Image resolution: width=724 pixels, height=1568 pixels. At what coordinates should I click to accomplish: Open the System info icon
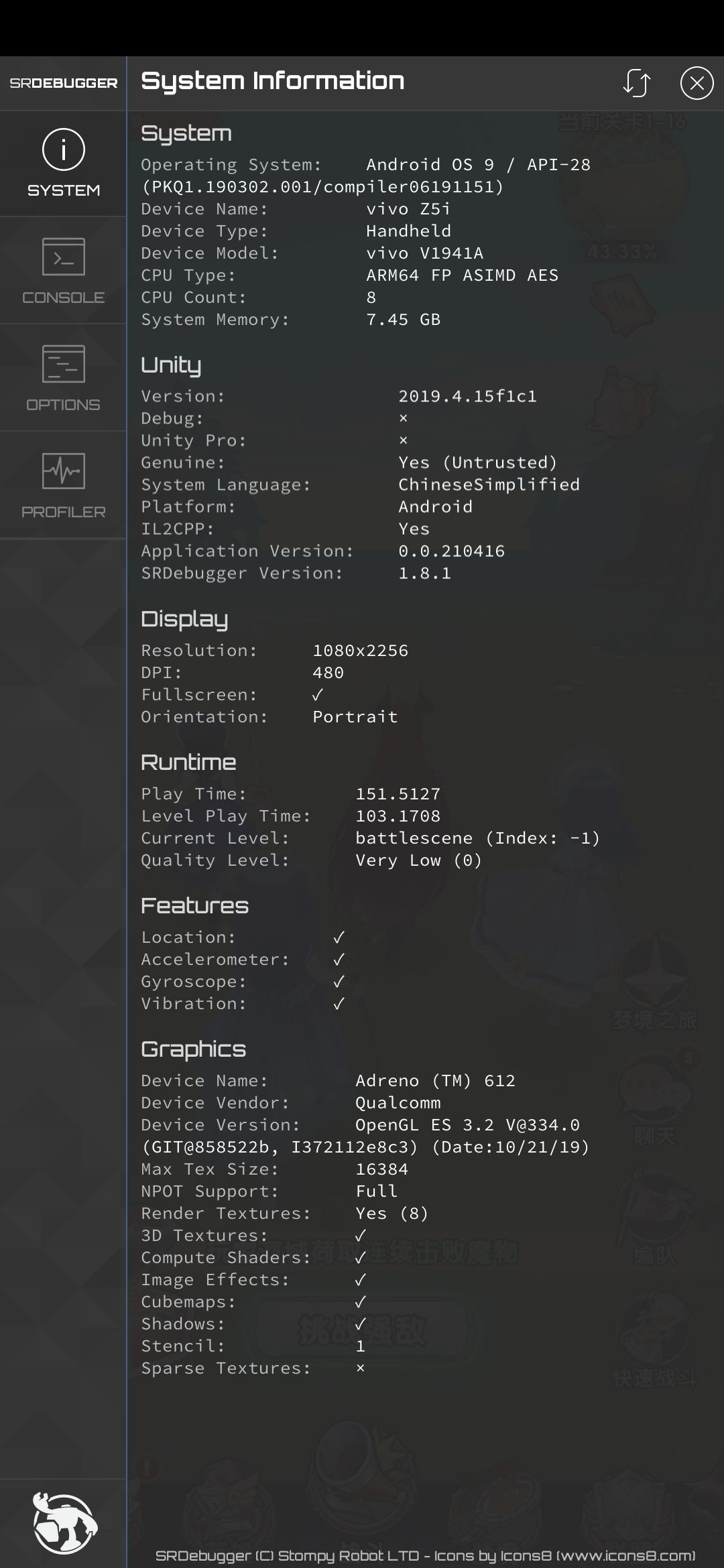coord(64,149)
